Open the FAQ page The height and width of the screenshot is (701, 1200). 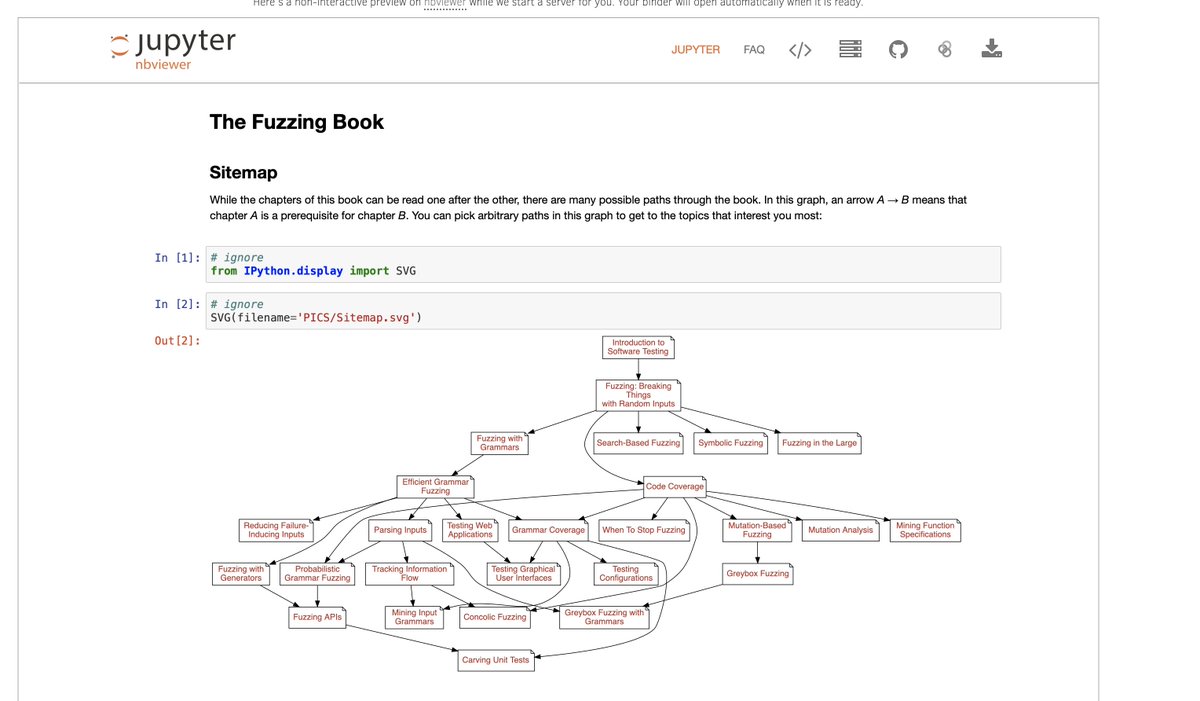tap(753, 50)
